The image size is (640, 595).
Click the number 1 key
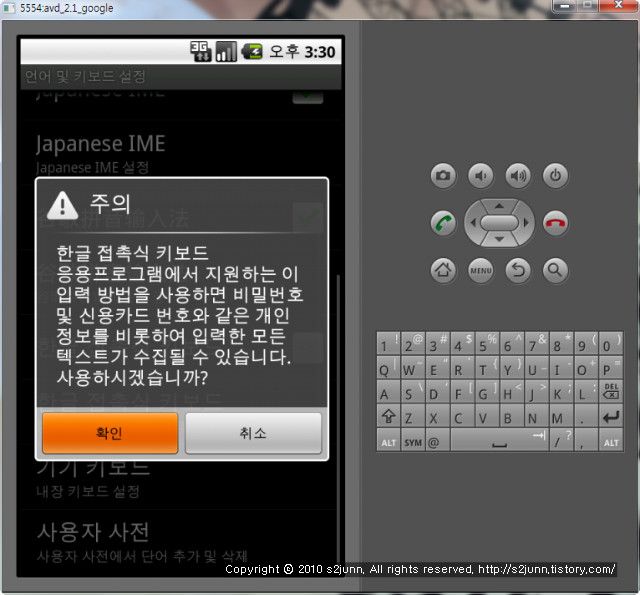tap(388, 343)
